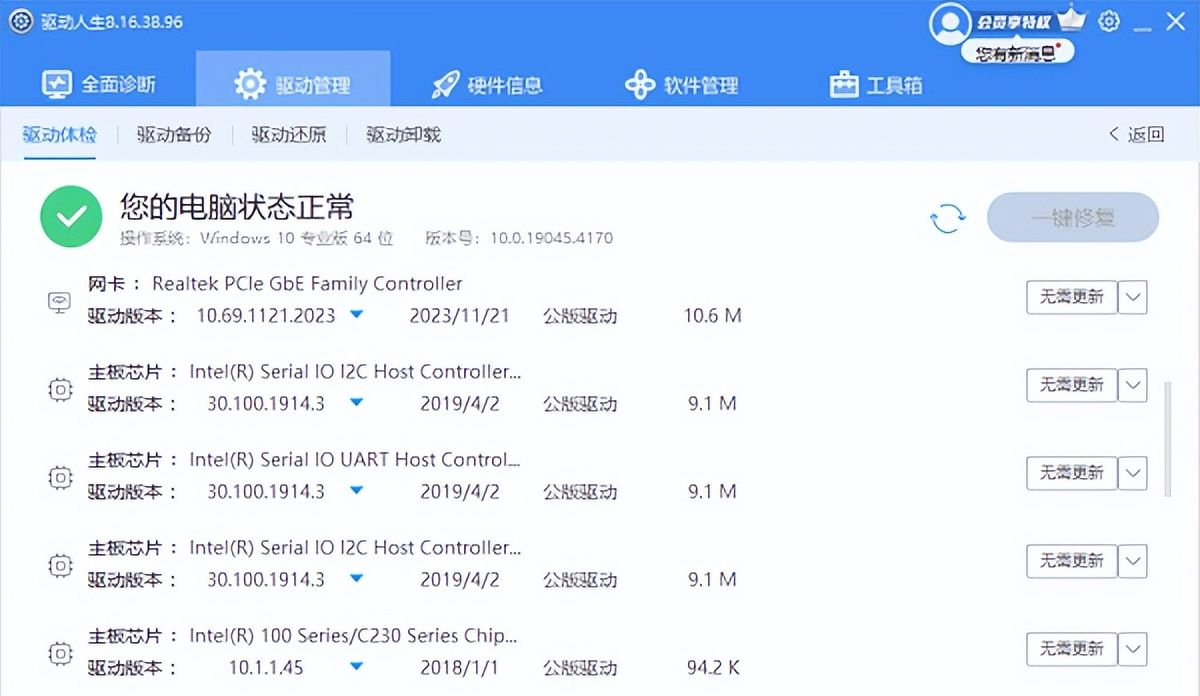Click the 10.6 M driver size
Viewport: 1200px width, 696px height.
click(712, 316)
